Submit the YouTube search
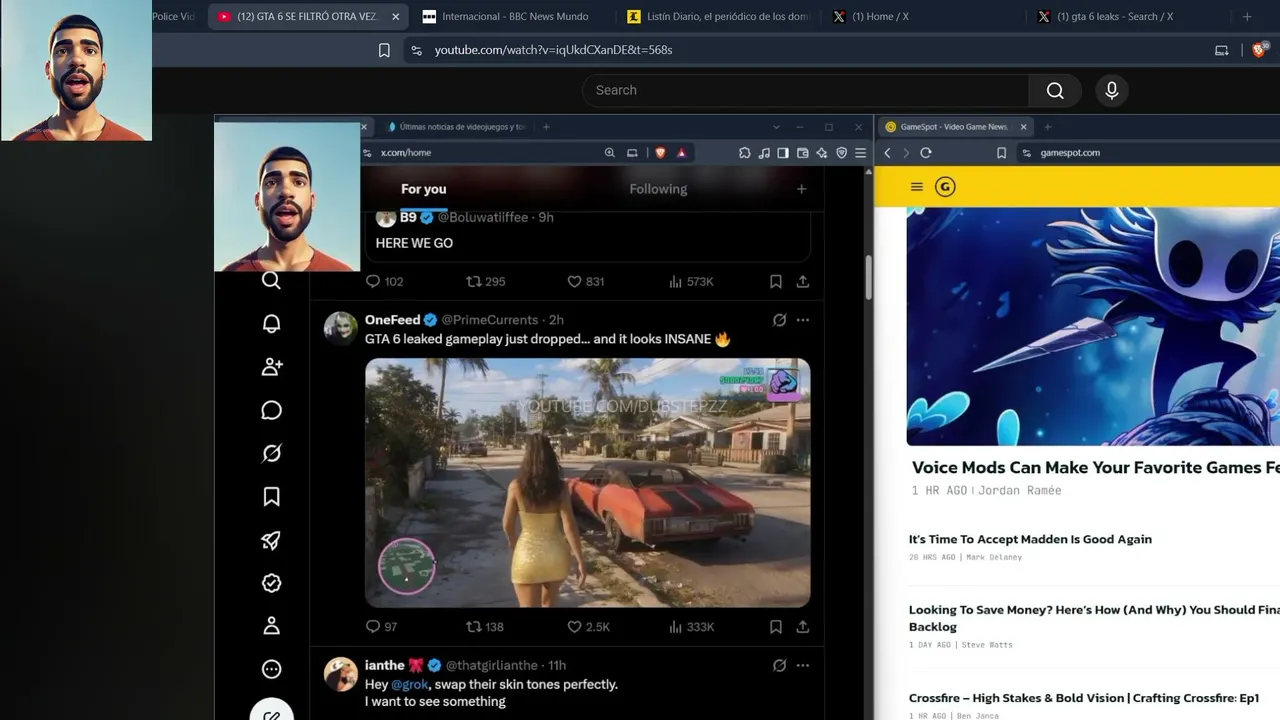The height and width of the screenshot is (720, 1280). pyautogui.click(x=1055, y=90)
